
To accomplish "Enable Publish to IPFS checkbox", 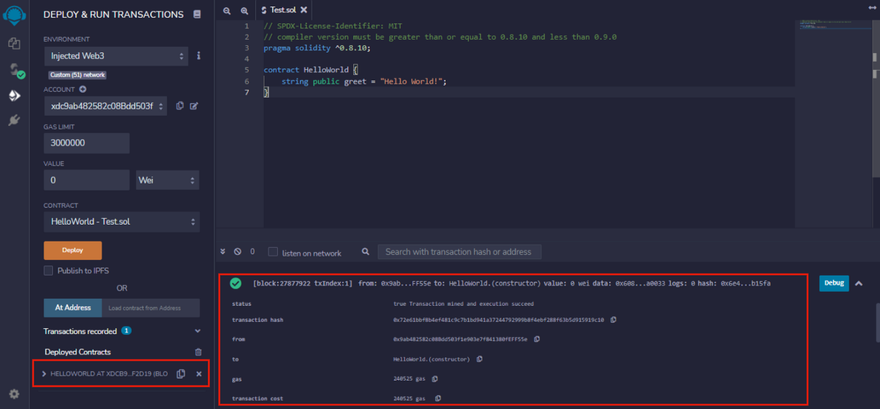I will click(48, 271).
